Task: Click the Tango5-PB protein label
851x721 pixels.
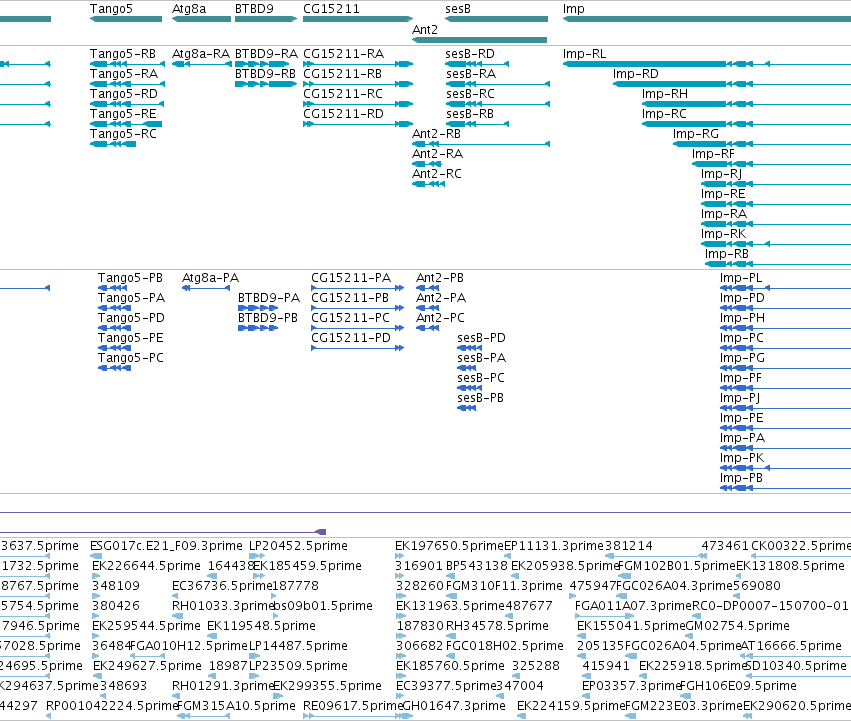Action: pyautogui.click(x=130, y=278)
